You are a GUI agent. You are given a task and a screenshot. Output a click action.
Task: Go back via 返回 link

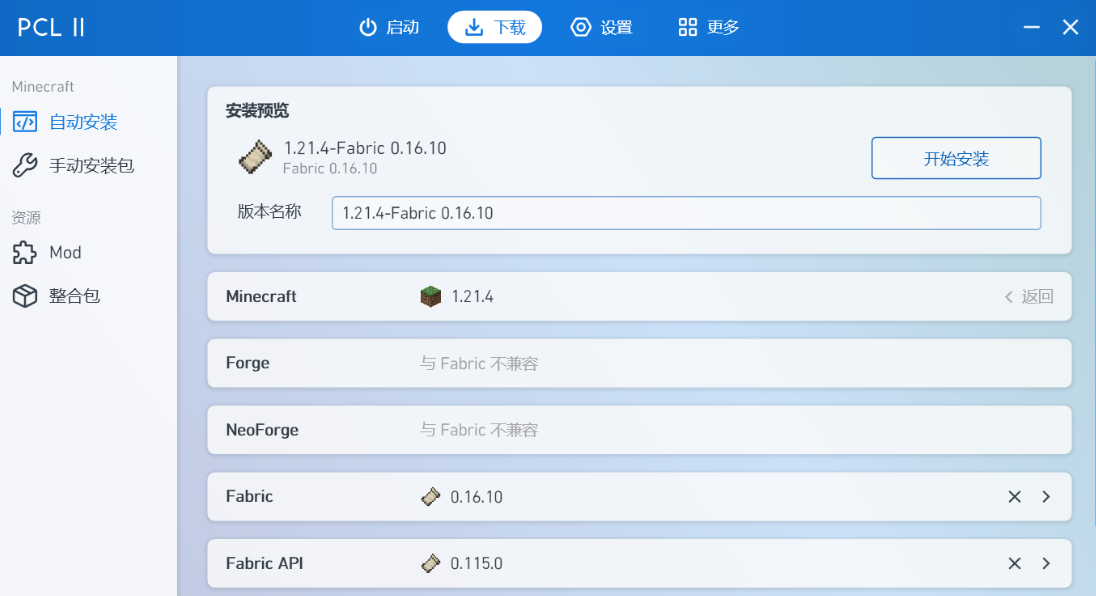tap(1028, 297)
